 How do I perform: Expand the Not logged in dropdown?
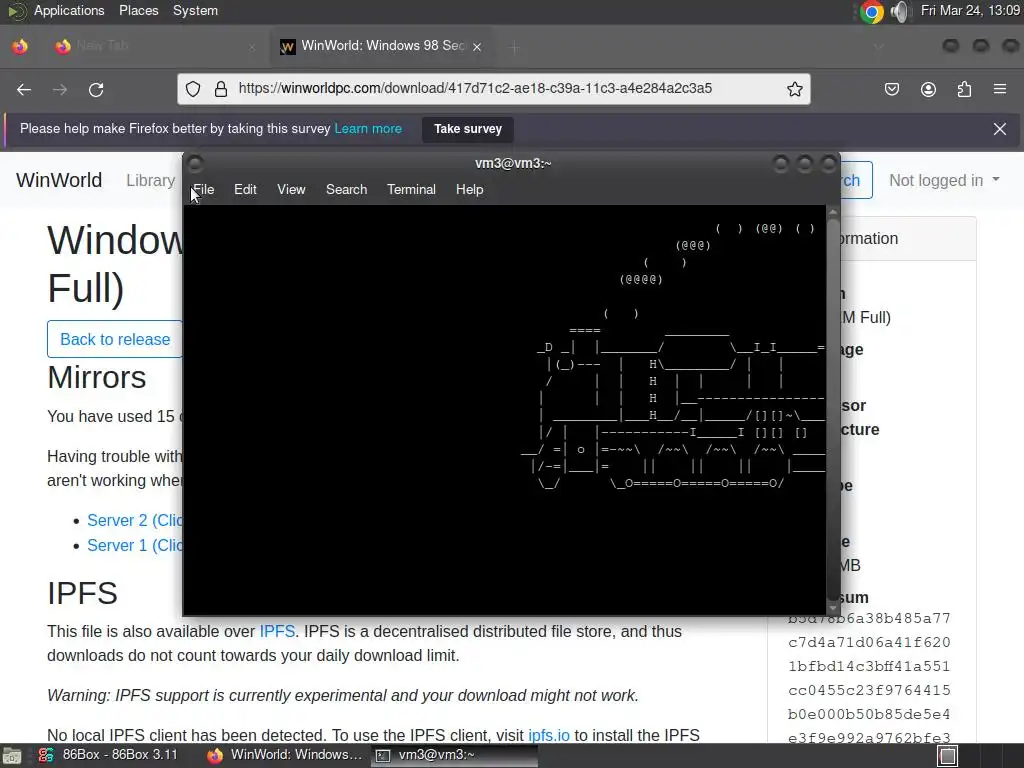[944, 180]
